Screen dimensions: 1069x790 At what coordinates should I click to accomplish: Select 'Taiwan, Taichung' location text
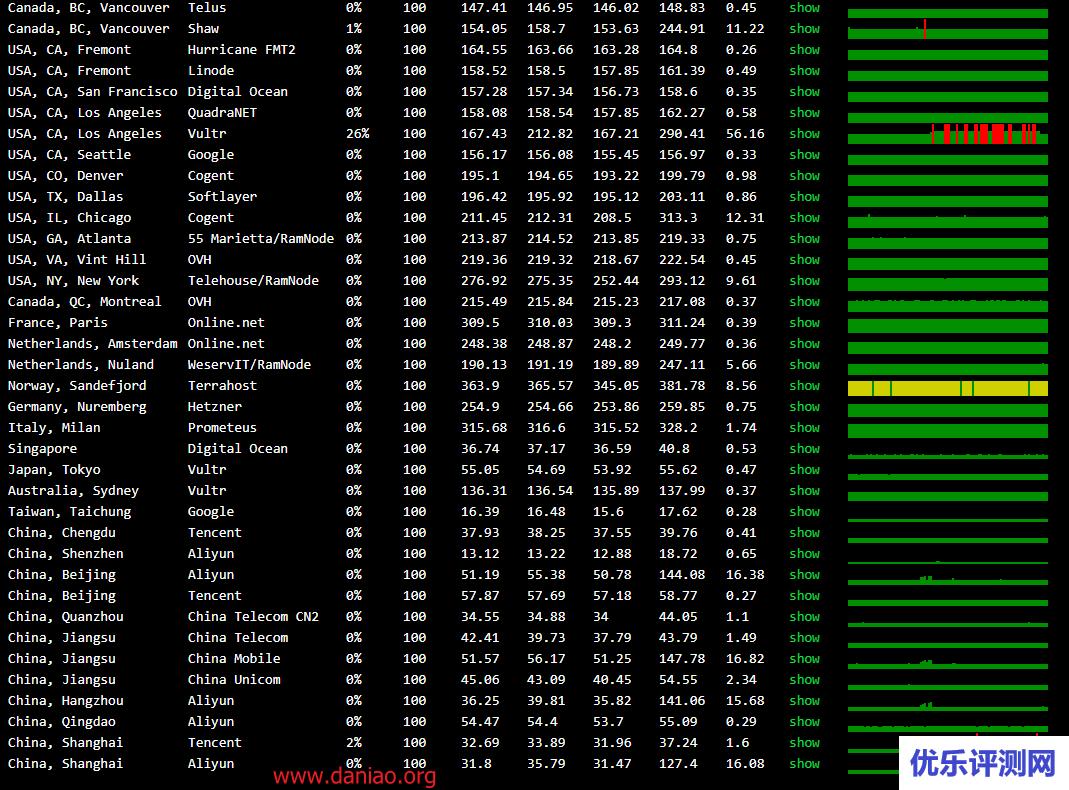coord(70,511)
